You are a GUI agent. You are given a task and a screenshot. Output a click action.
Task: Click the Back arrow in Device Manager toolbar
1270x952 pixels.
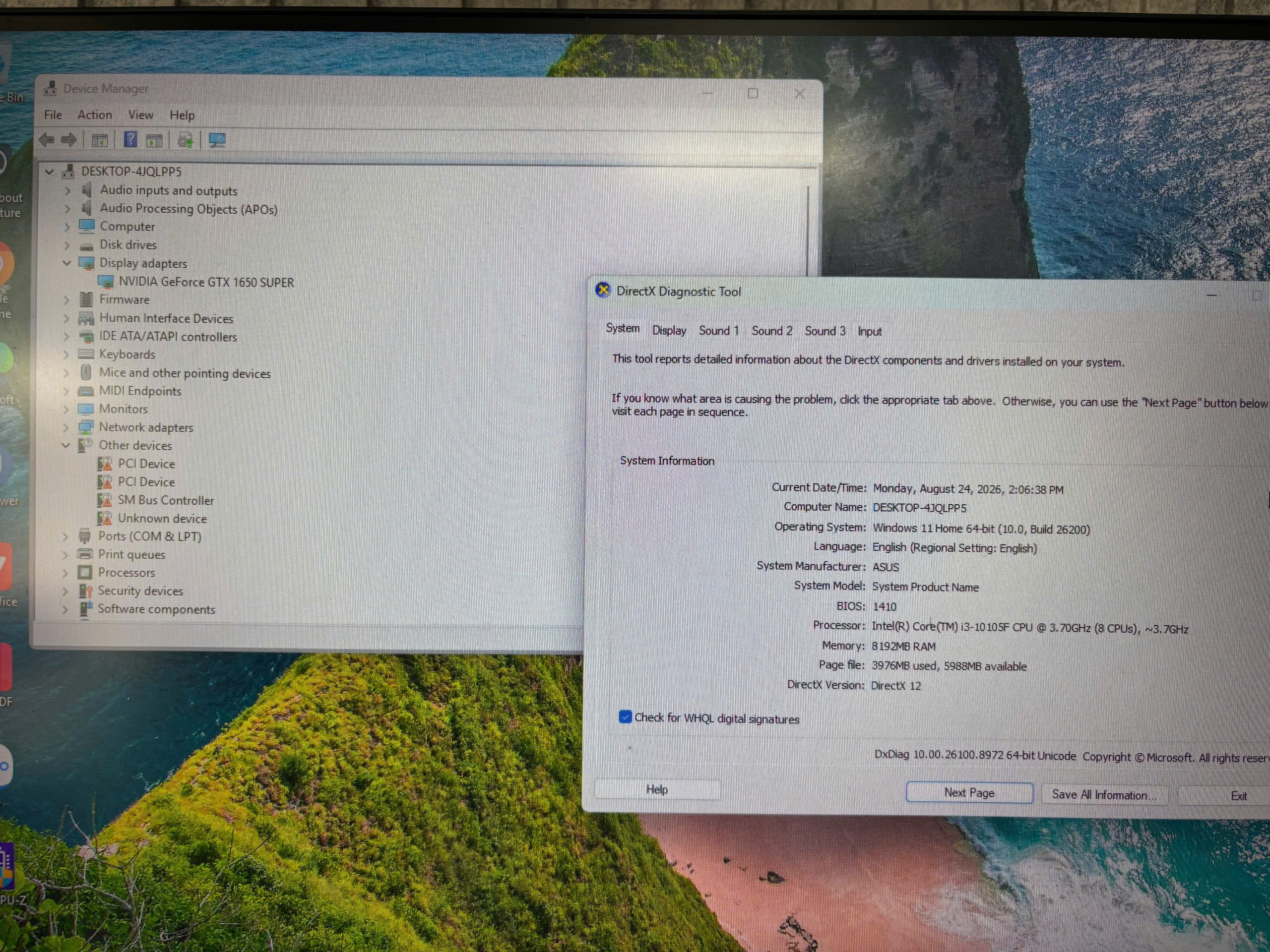click(47, 140)
